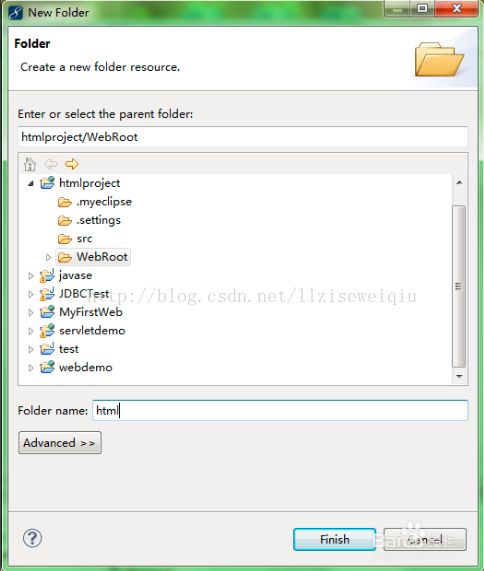This screenshot has width=484, height=571.
Task: Select the JDBCTest project label
Action: (84, 294)
